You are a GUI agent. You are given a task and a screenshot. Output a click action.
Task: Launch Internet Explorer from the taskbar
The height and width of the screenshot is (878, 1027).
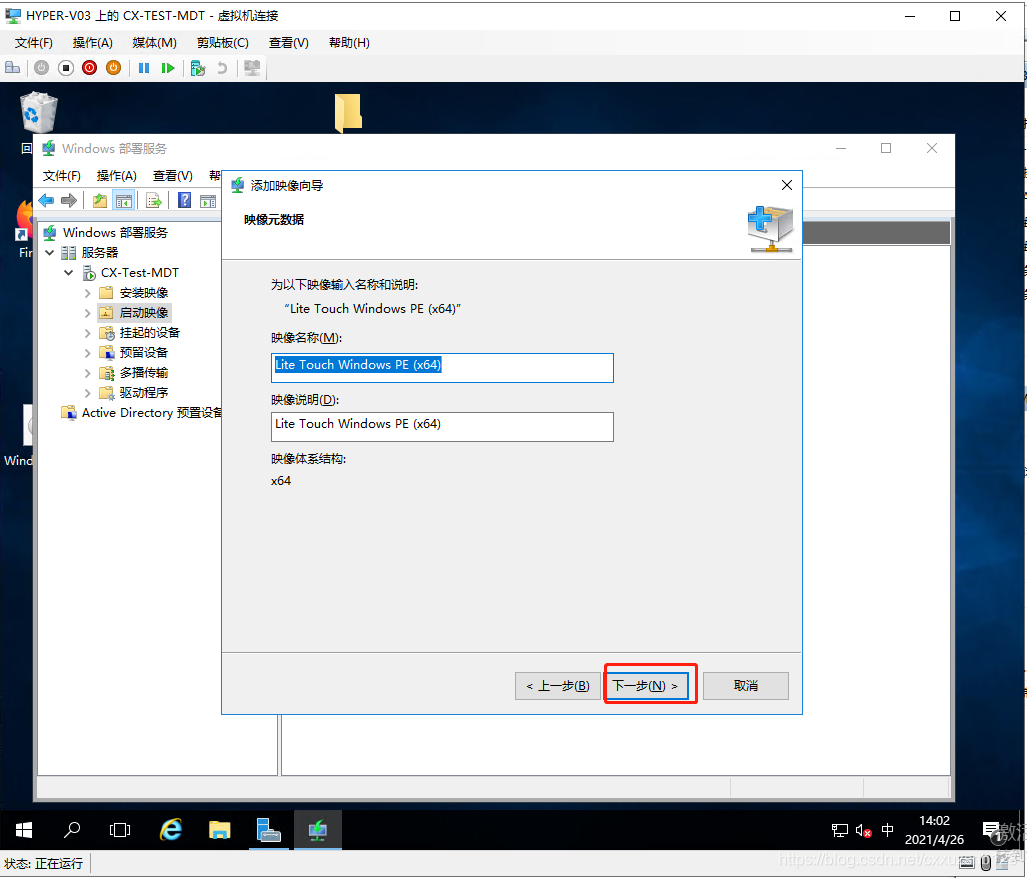[171, 830]
